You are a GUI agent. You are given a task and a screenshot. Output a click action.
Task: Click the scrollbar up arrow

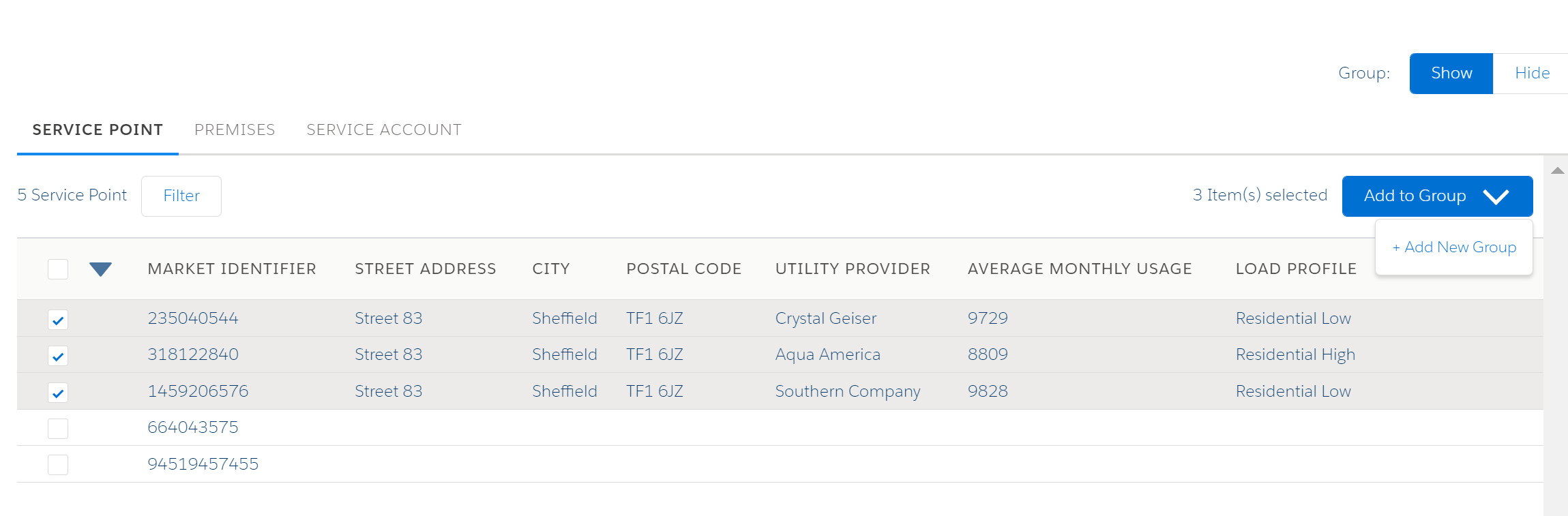1558,170
